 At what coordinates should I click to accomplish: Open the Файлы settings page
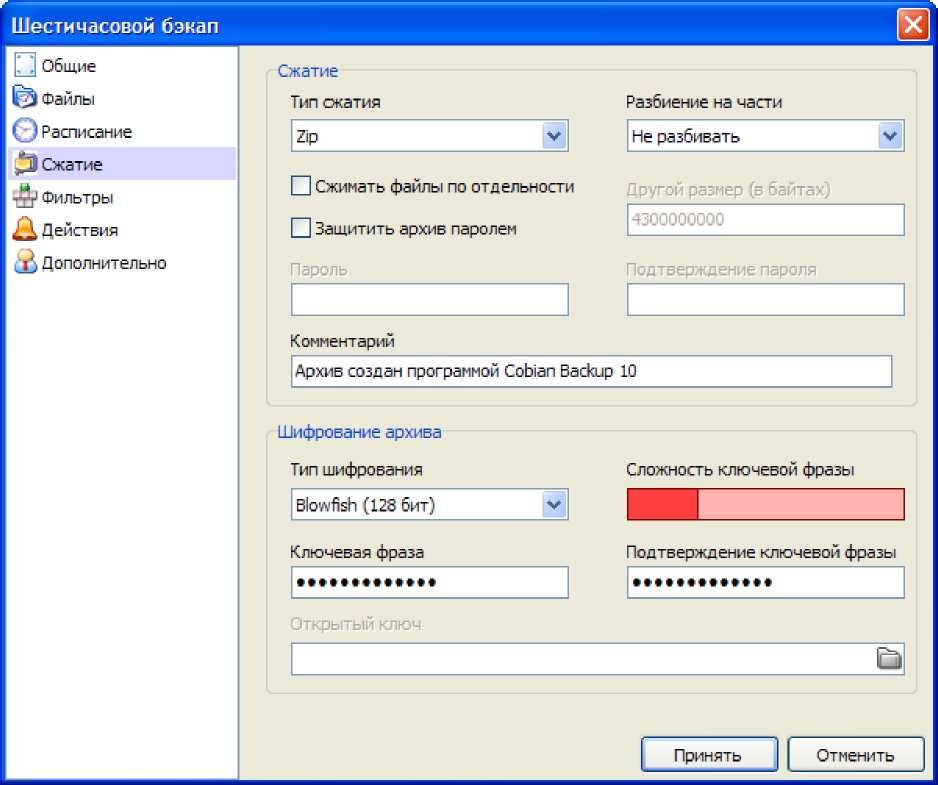122,98
